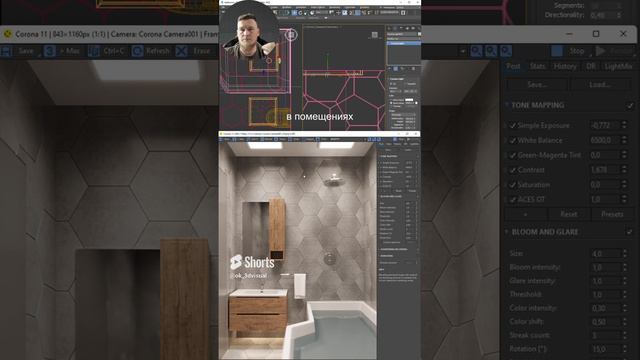The height and width of the screenshot is (360, 640).
Task: Toggle the TONE MAPPING section checkbox
Action: tap(630, 106)
